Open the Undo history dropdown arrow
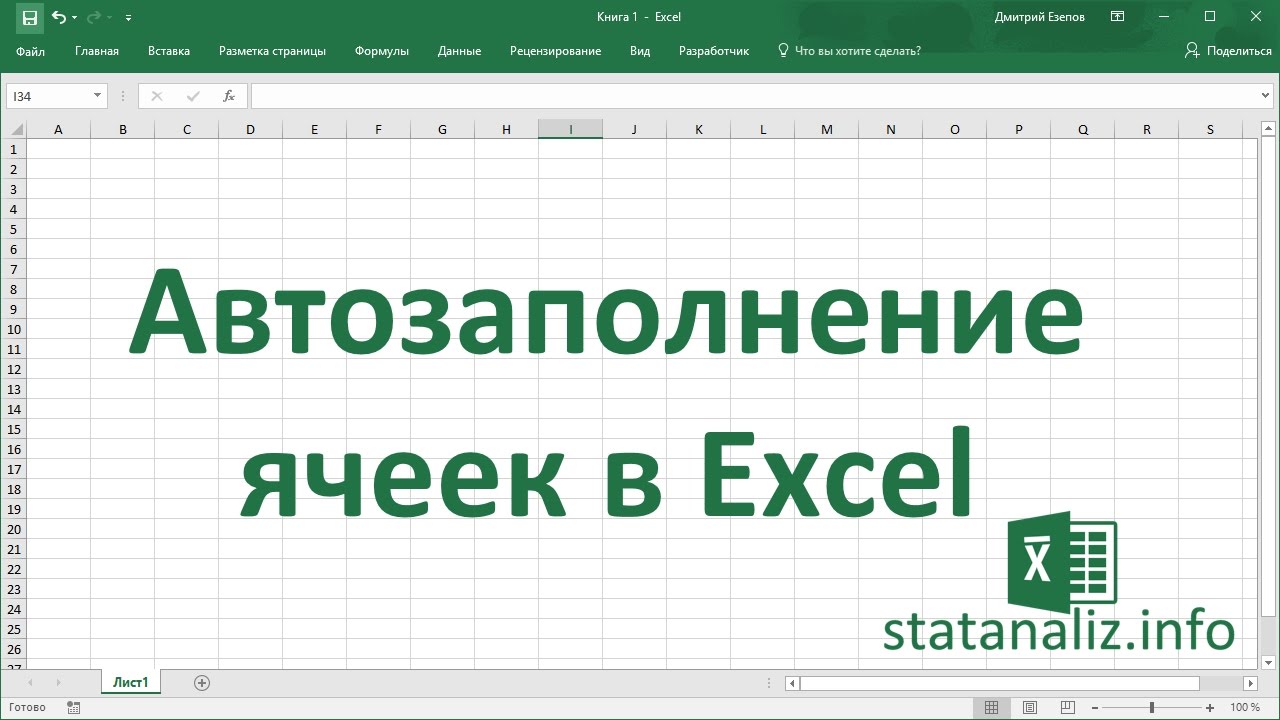 74,18
